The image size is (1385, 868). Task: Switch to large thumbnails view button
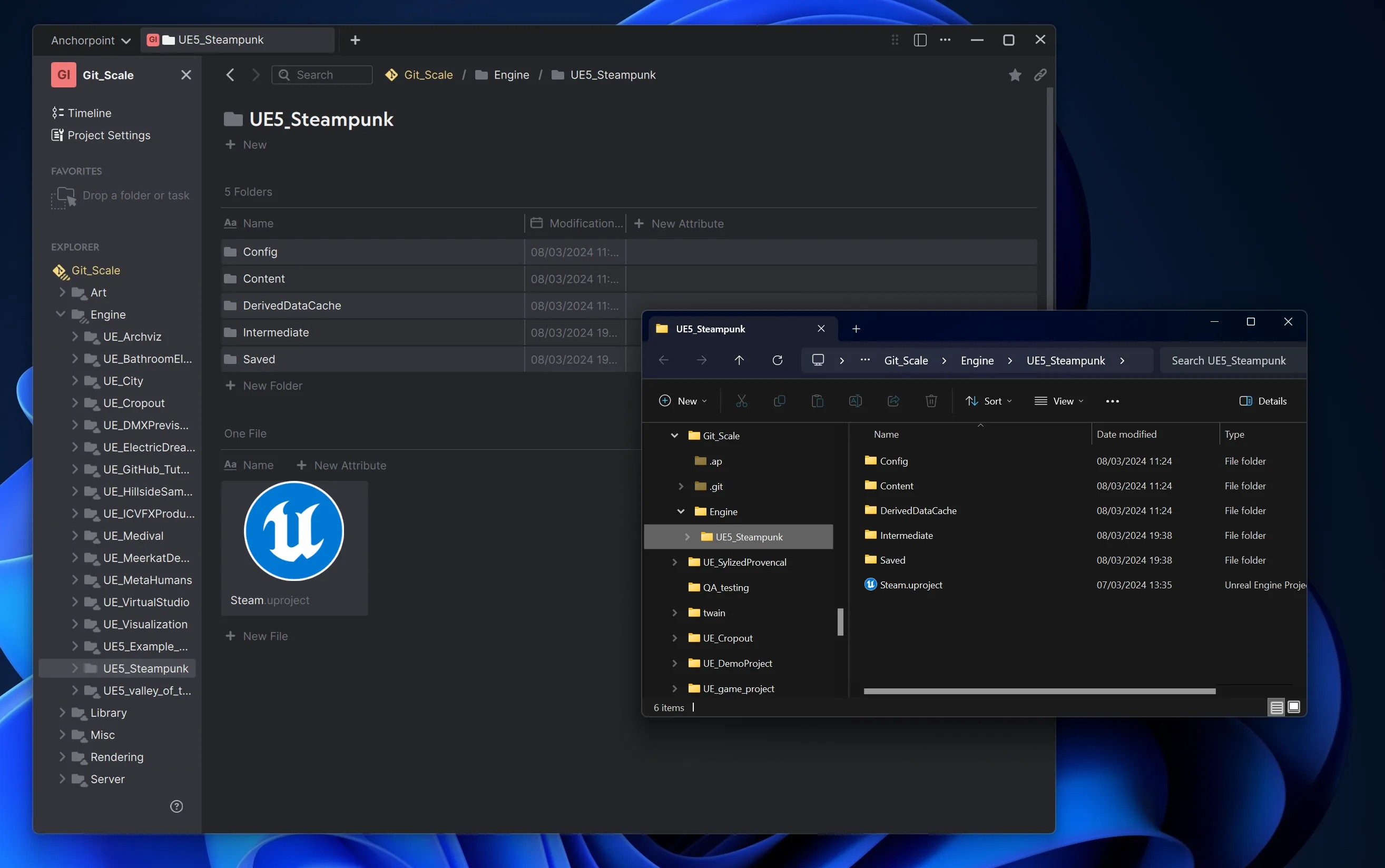(1294, 707)
